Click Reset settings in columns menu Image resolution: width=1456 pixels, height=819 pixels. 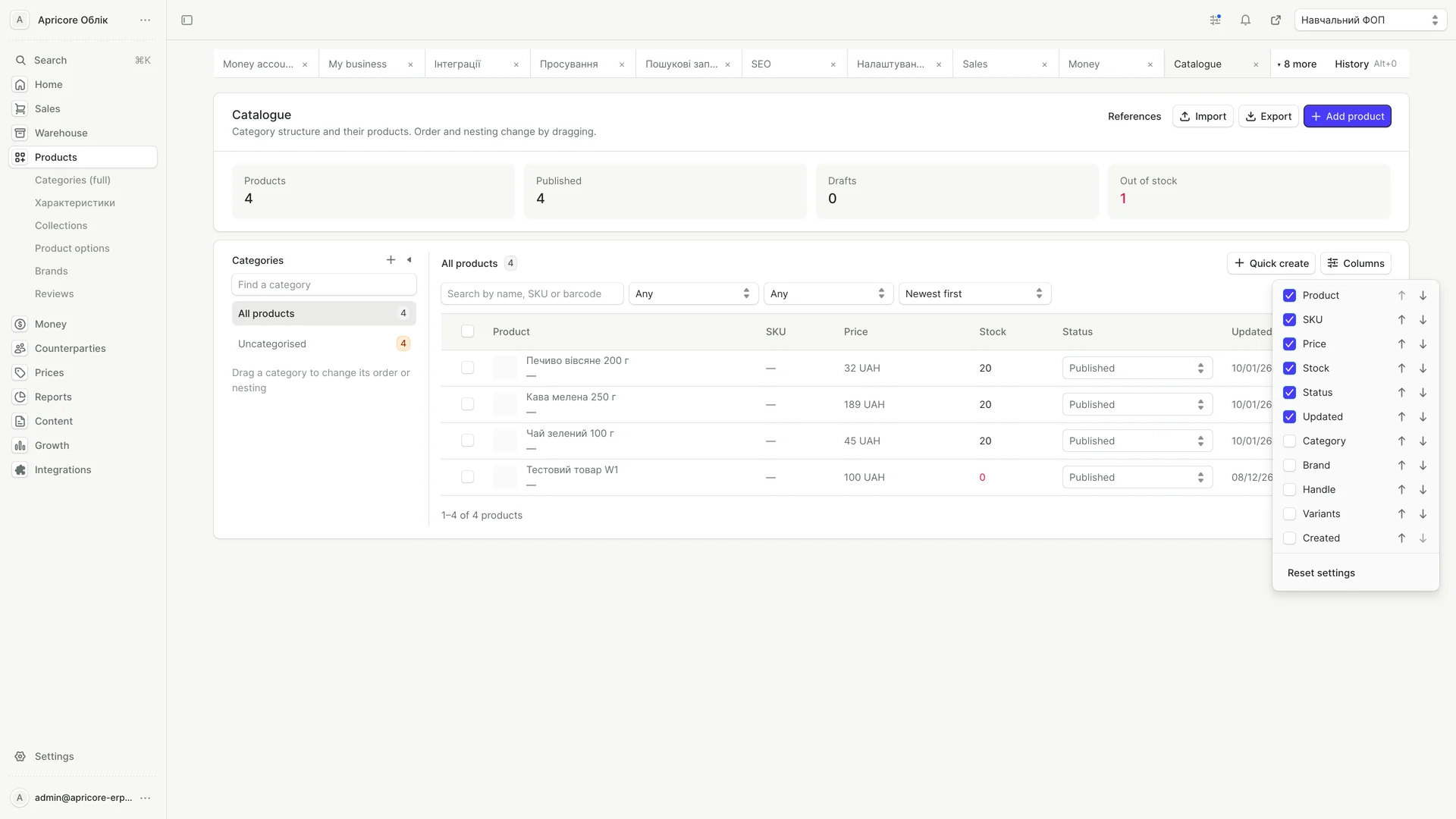click(x=1320, y=573)
